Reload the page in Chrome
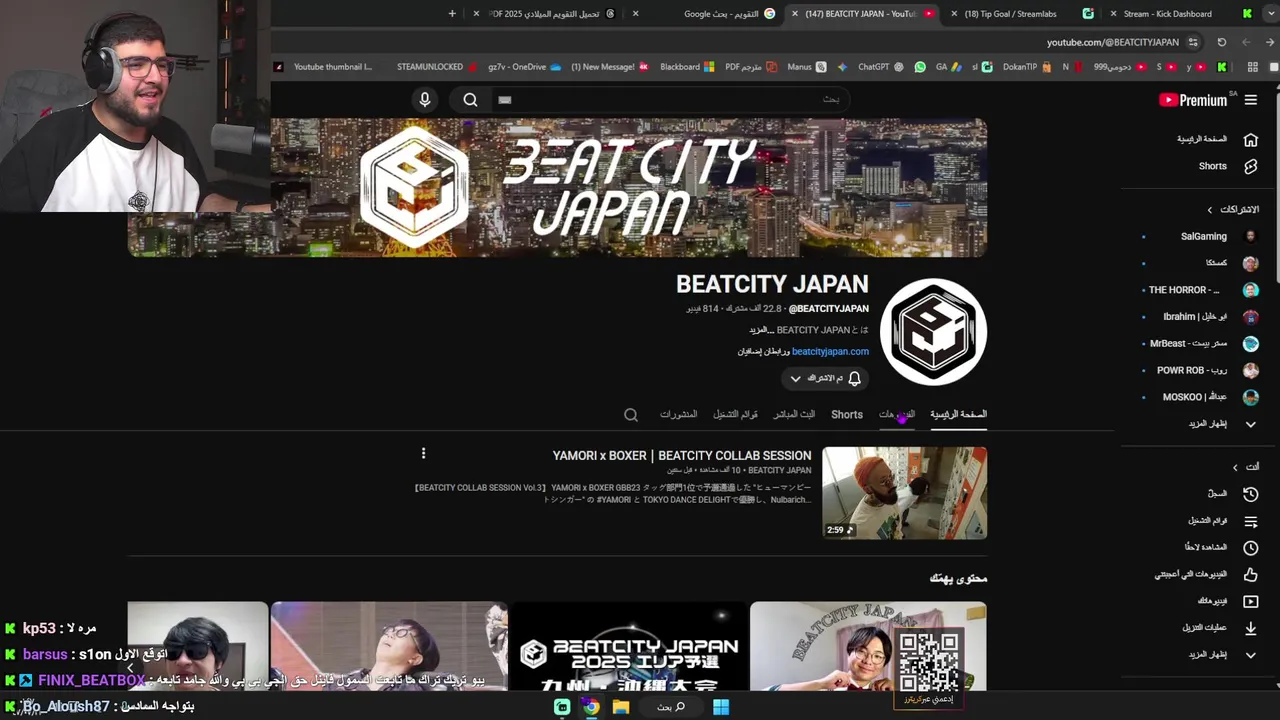This screenshot has height=720, width=1280. coord(1221,42)
